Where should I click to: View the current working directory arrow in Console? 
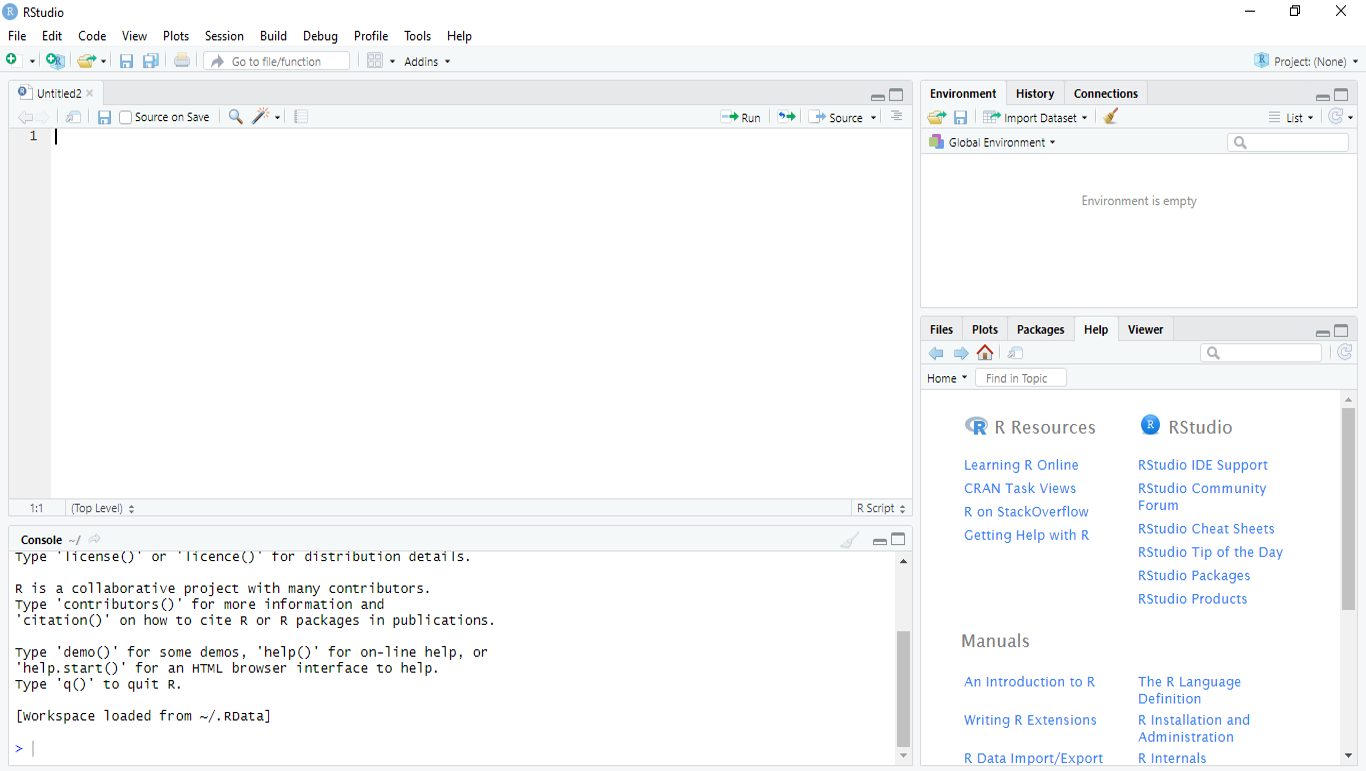tap(95, 539)
